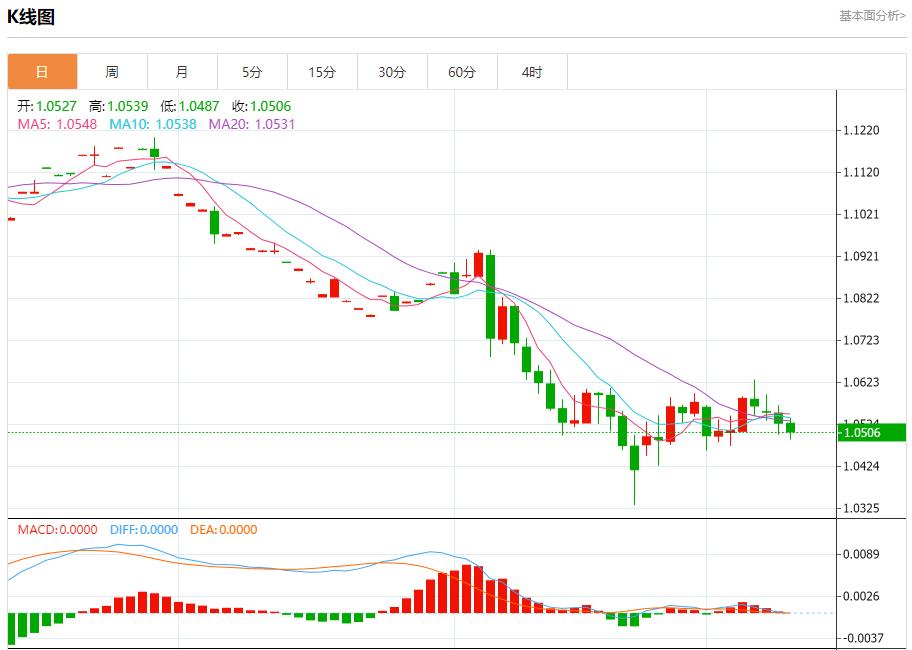Switch to 60分 timeframe
Screen dimensions: 912x650
462,72
